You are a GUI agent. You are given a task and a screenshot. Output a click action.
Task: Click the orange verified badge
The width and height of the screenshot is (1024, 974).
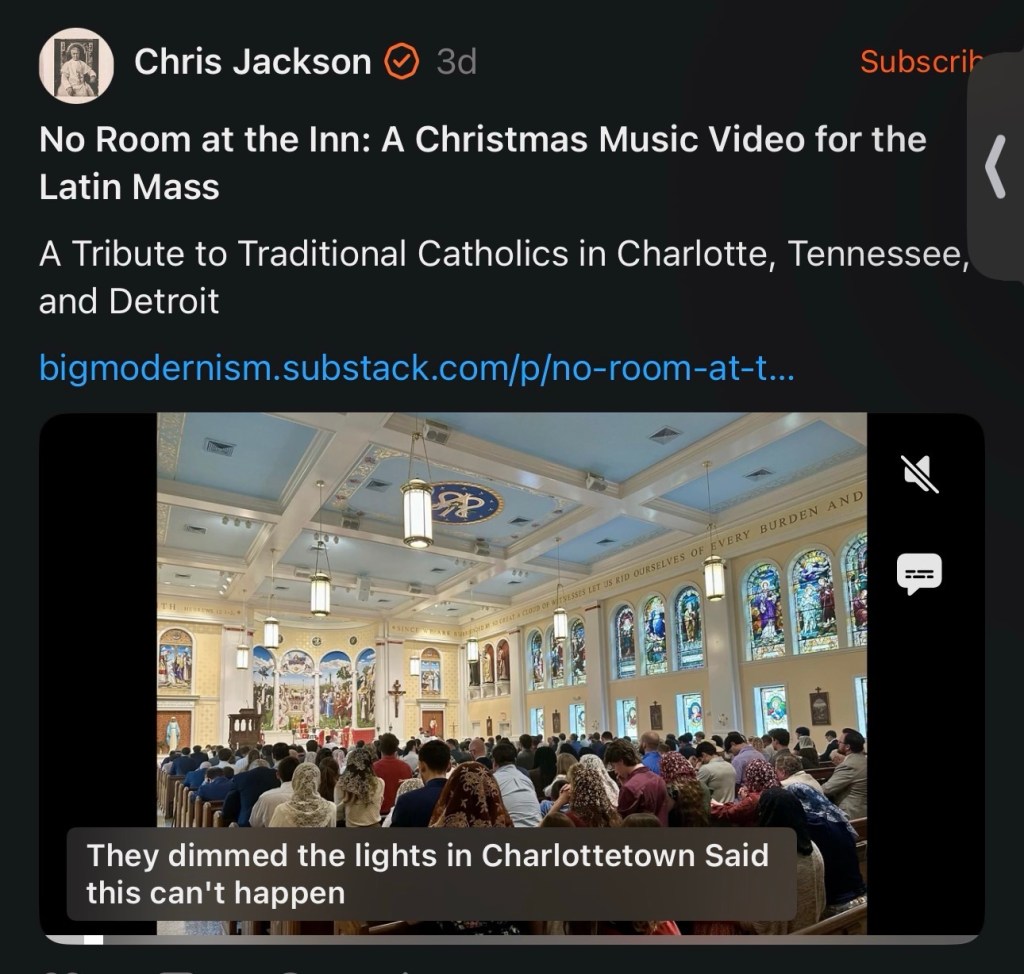pos(400,61)
